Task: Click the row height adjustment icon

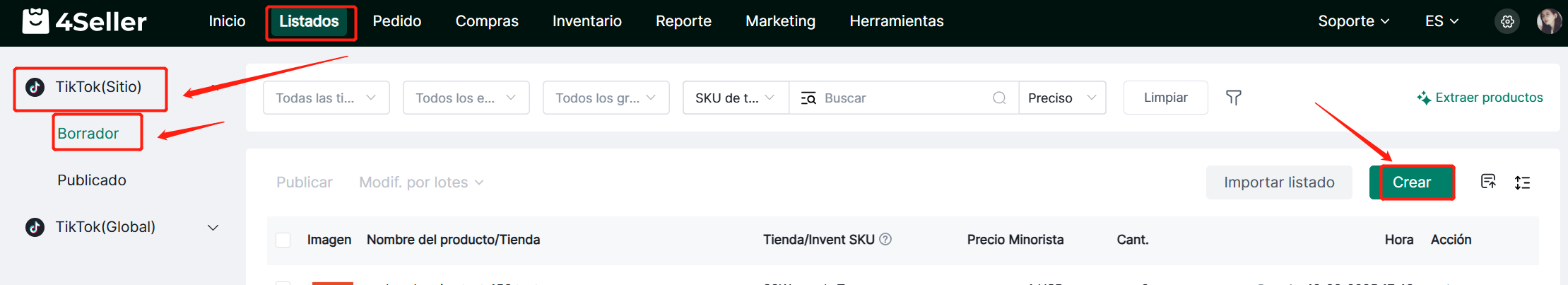Action: click(1523, 182)
